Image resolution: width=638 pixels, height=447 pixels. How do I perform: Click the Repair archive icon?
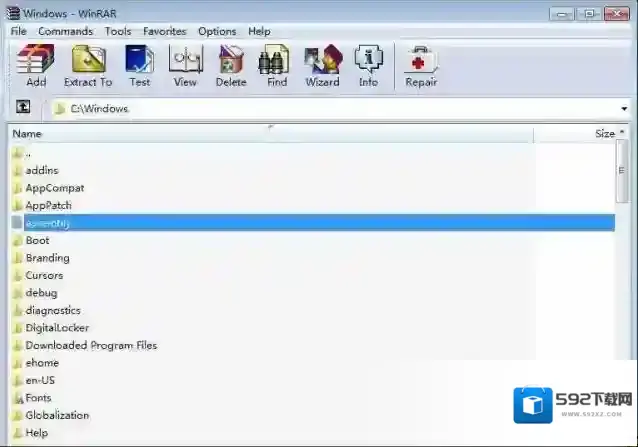pos(421,66)
